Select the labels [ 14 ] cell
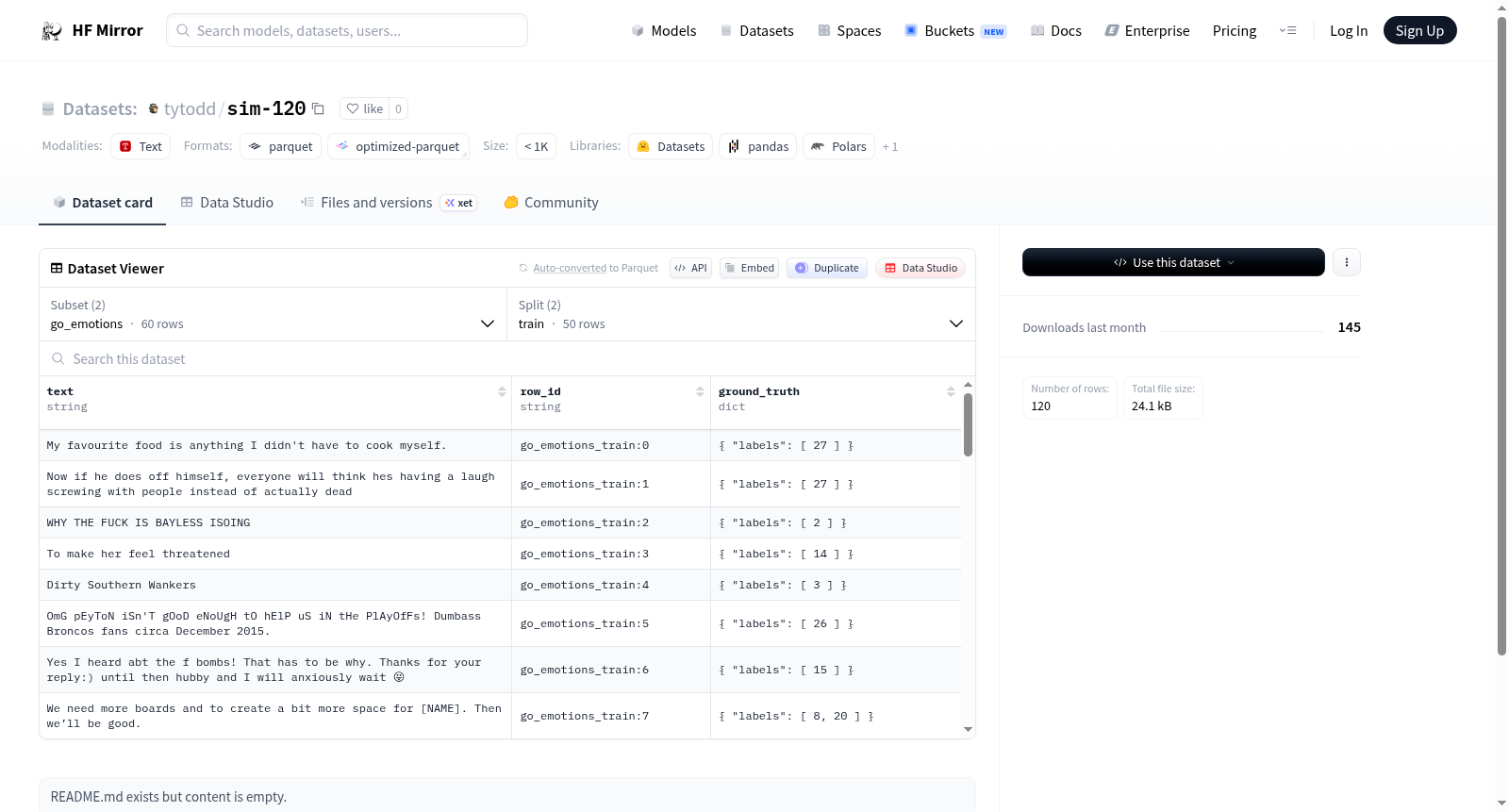The height and width of the screenshot is (812, 1509). (x=836, y=554)
